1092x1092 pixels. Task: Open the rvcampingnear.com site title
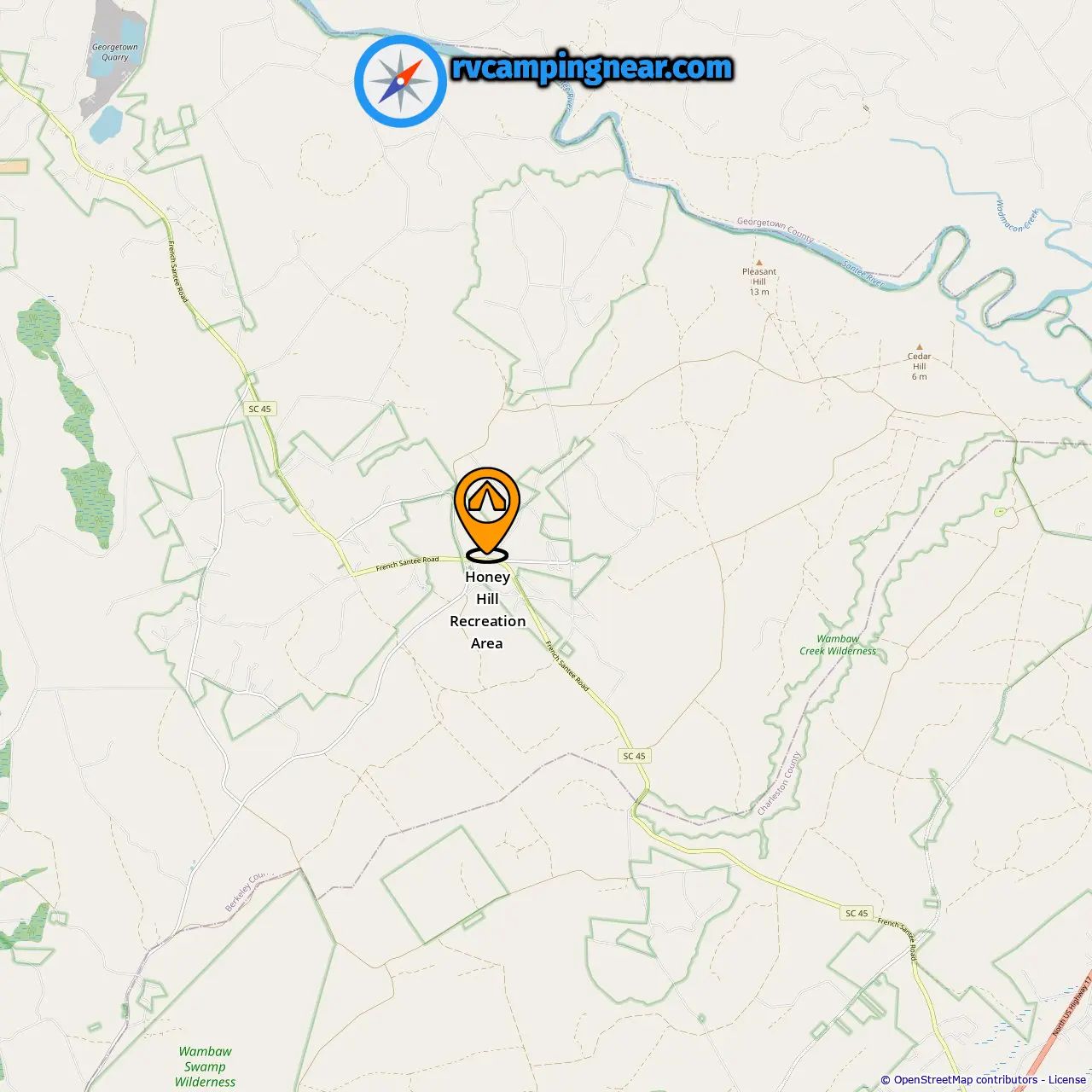tap(592, 67)
